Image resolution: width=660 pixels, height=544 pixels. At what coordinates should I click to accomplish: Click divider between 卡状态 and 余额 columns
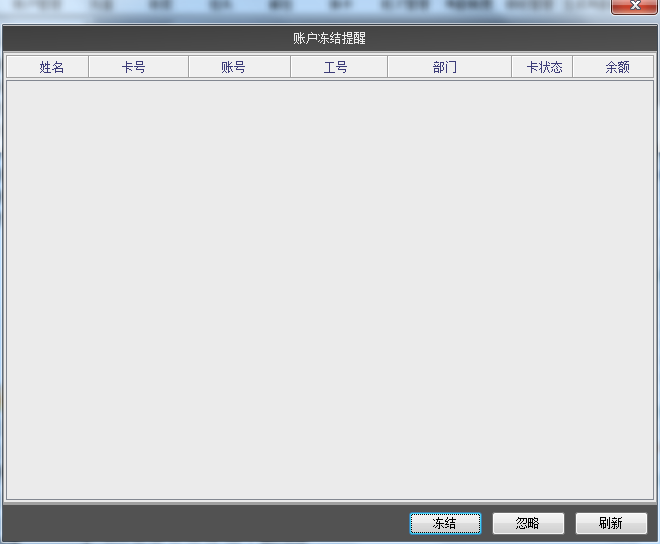(572, 67)
